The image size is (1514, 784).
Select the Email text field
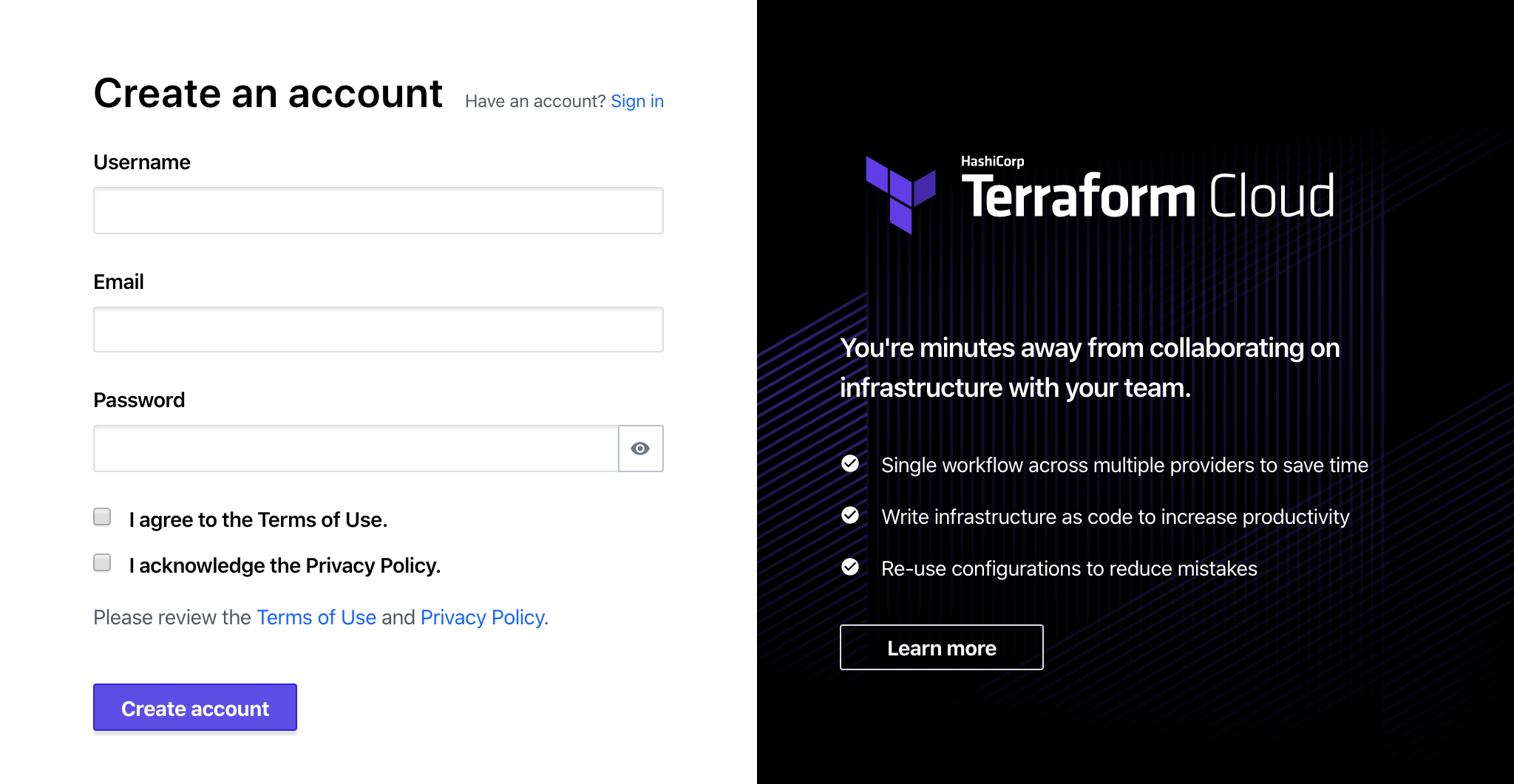[378, 330]
